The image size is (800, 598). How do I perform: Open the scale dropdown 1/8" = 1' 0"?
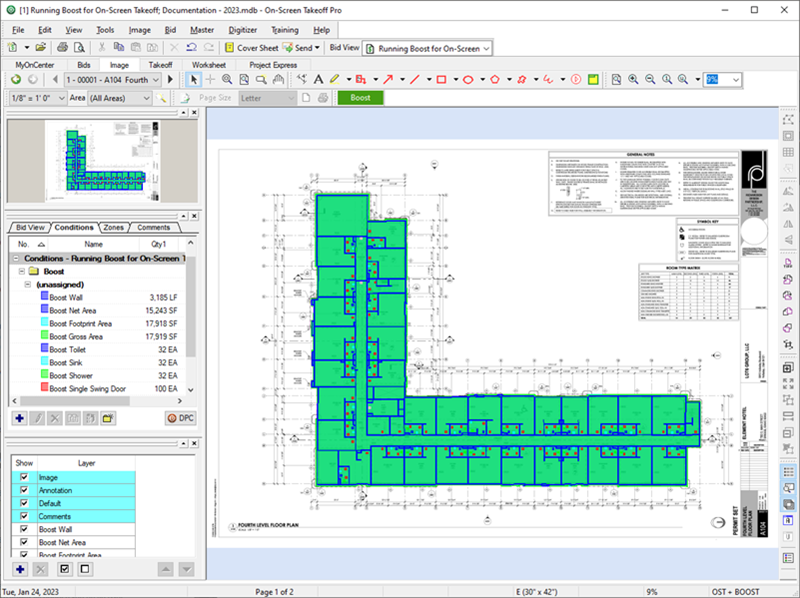click(x=62, y=98)
